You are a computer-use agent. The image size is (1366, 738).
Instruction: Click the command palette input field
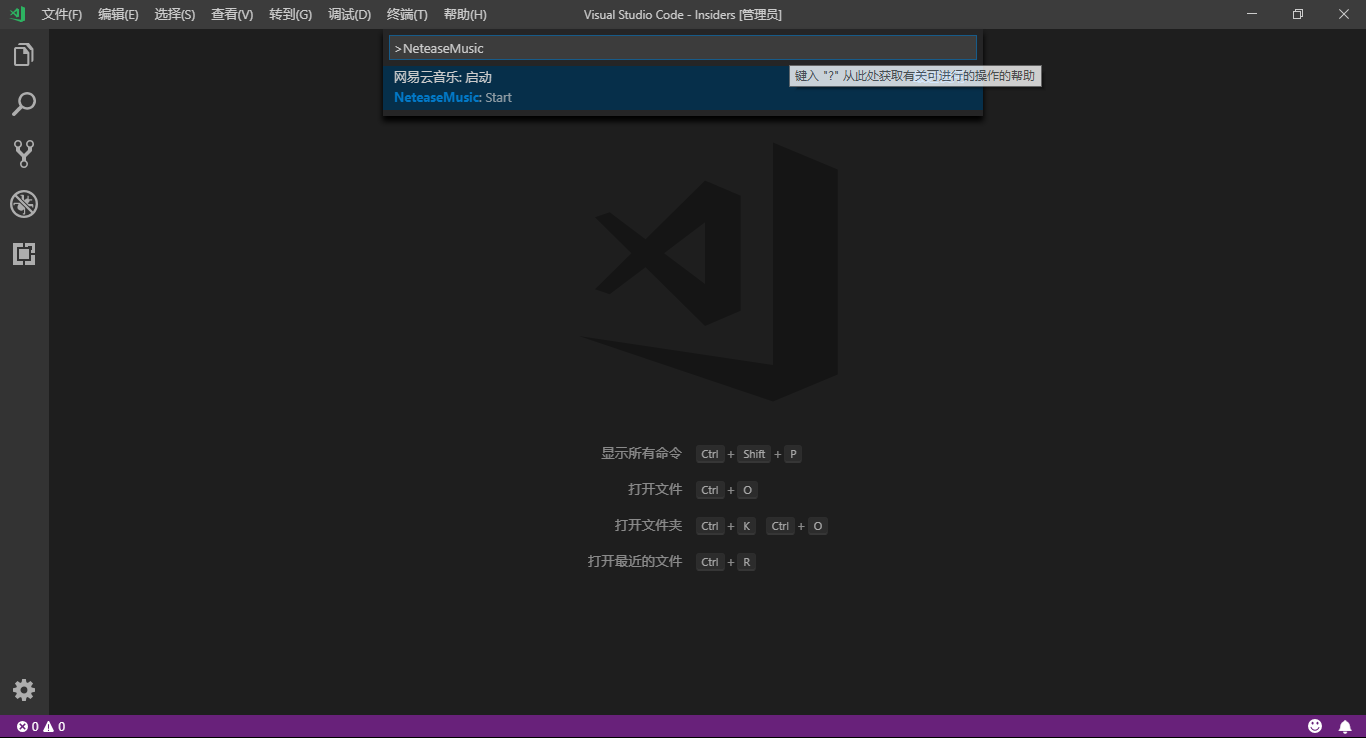(x=682, y=48)
